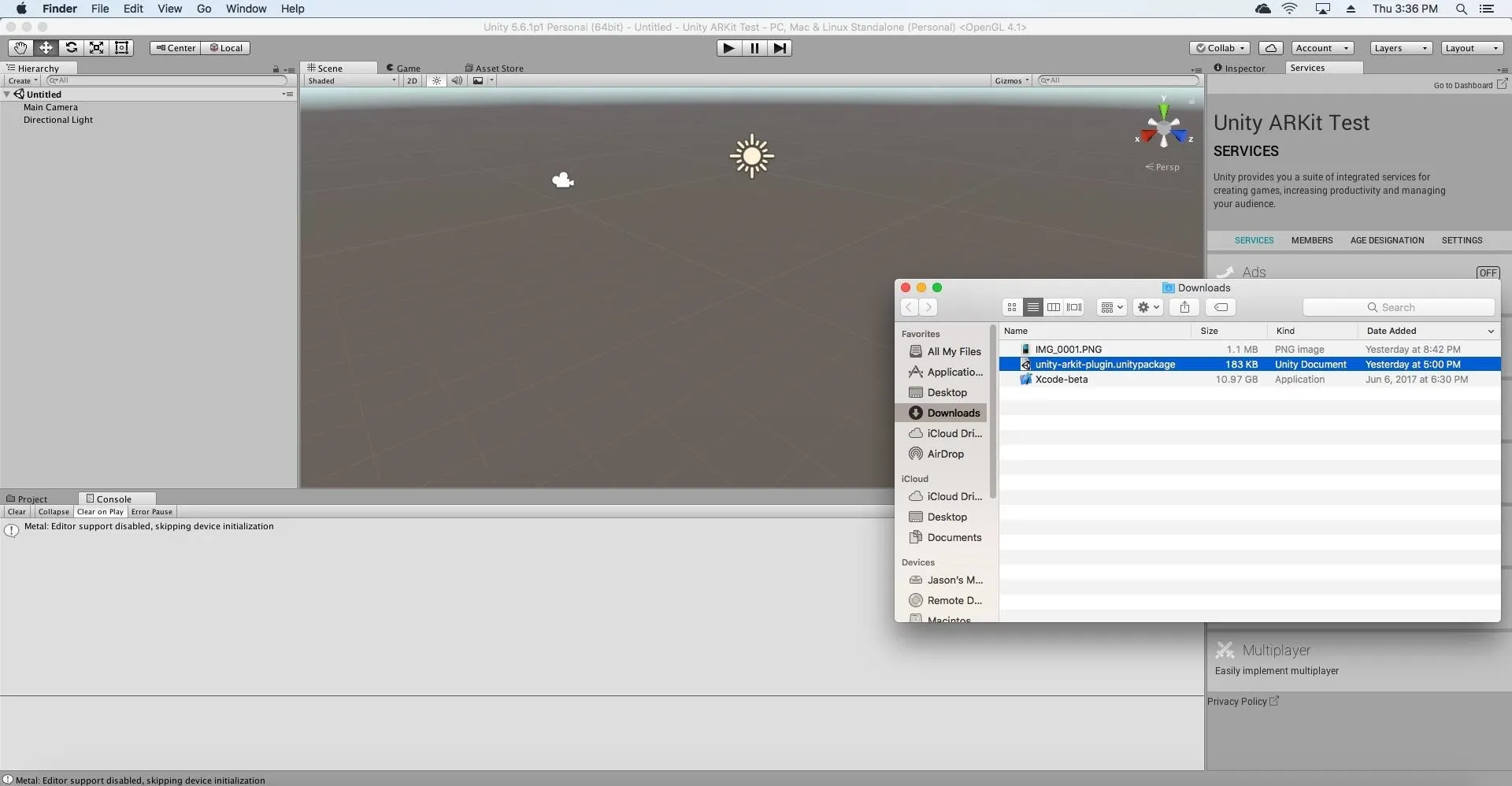Open the Layers dropdown

coord(1400,48)
